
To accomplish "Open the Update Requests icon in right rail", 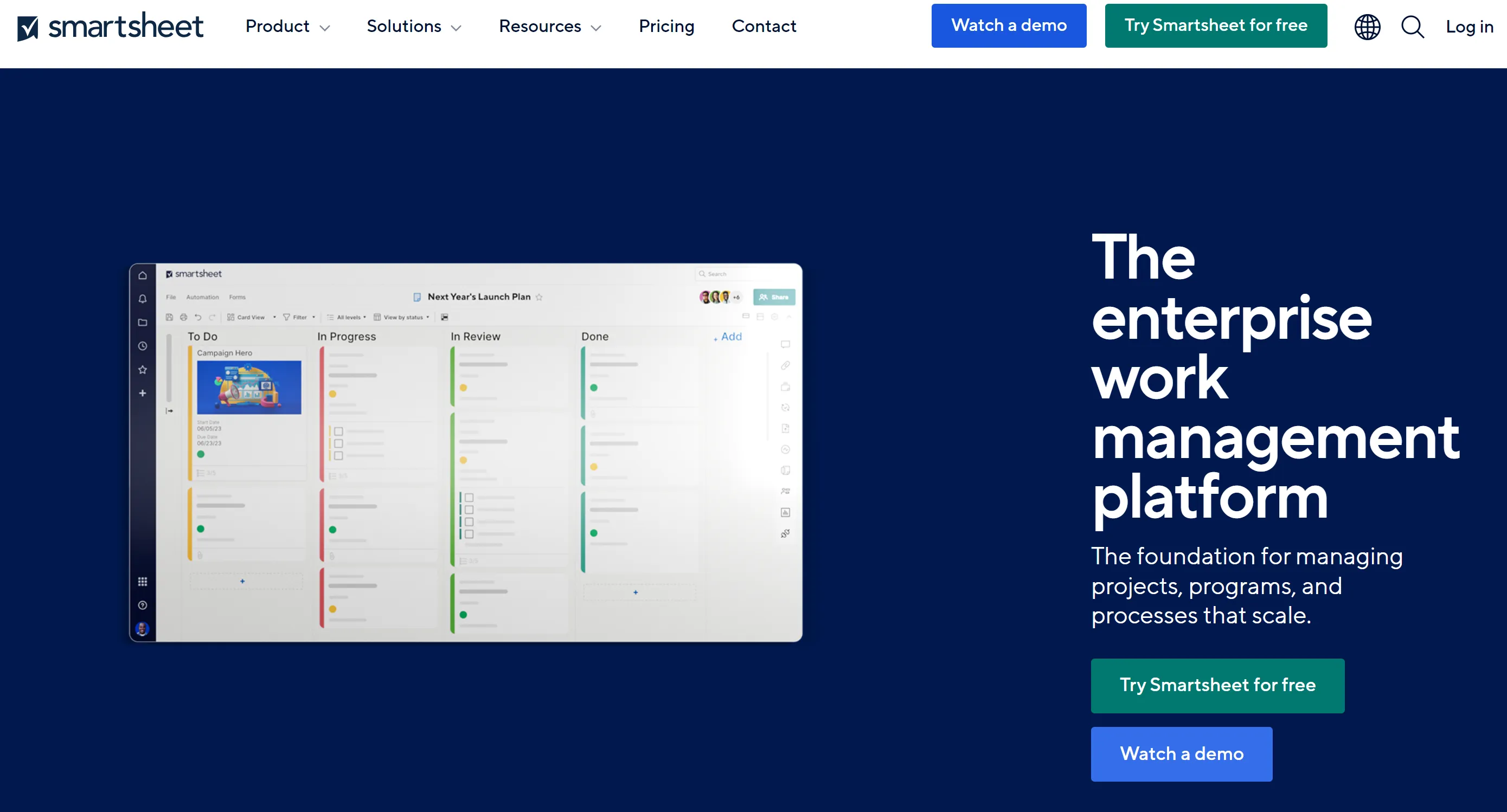I will 785,408.
